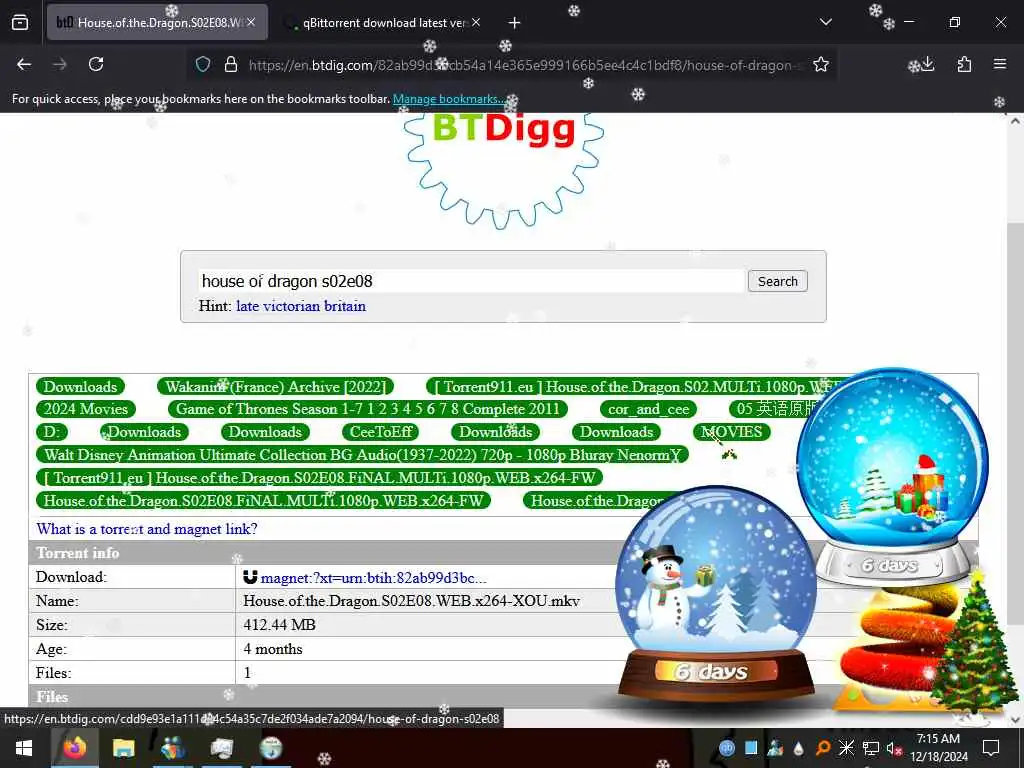Open the cor_and_cee tag
The height and width of the screenshot is (768, 1024).
click(x=648, y=409)
